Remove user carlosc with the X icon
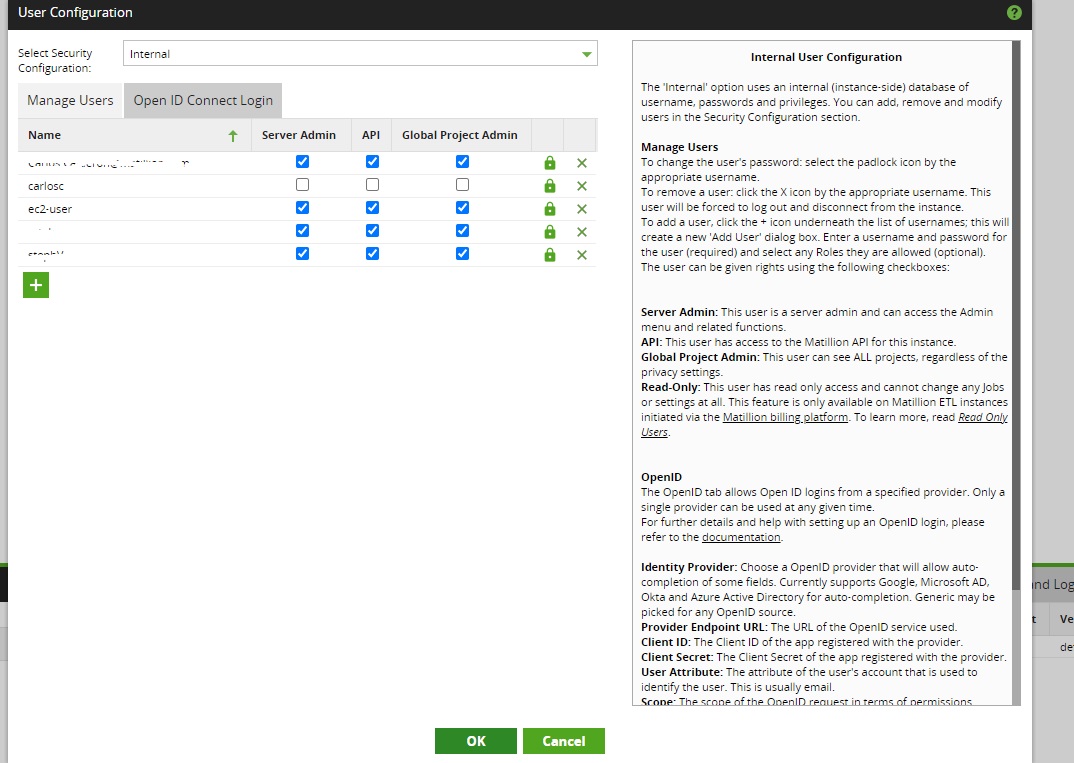Screen dimensions: 1074x763 [x=582, y=186]
